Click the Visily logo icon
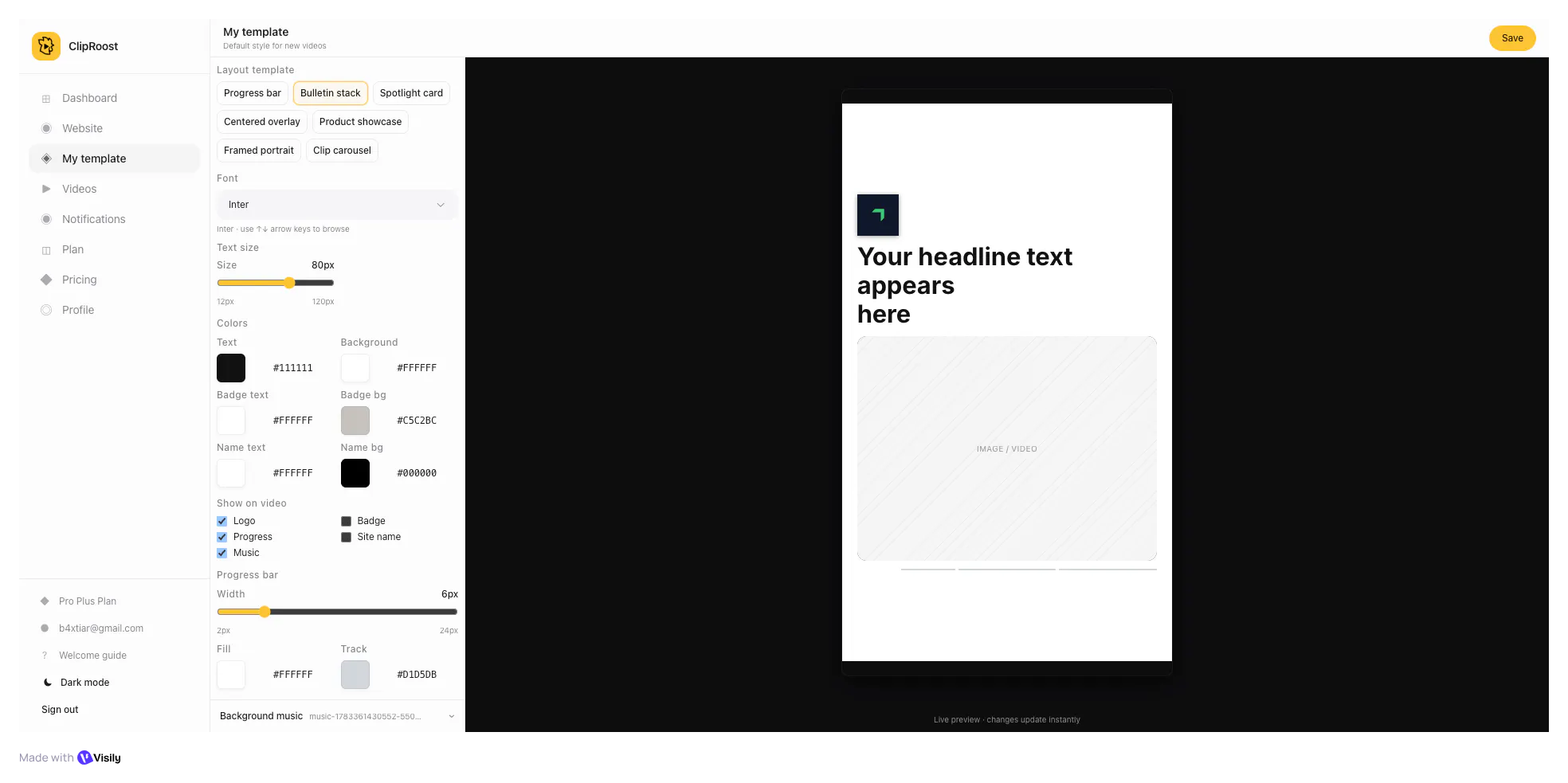The width and height of the screenshot is (1568, 783). click(x=84, y=758)
